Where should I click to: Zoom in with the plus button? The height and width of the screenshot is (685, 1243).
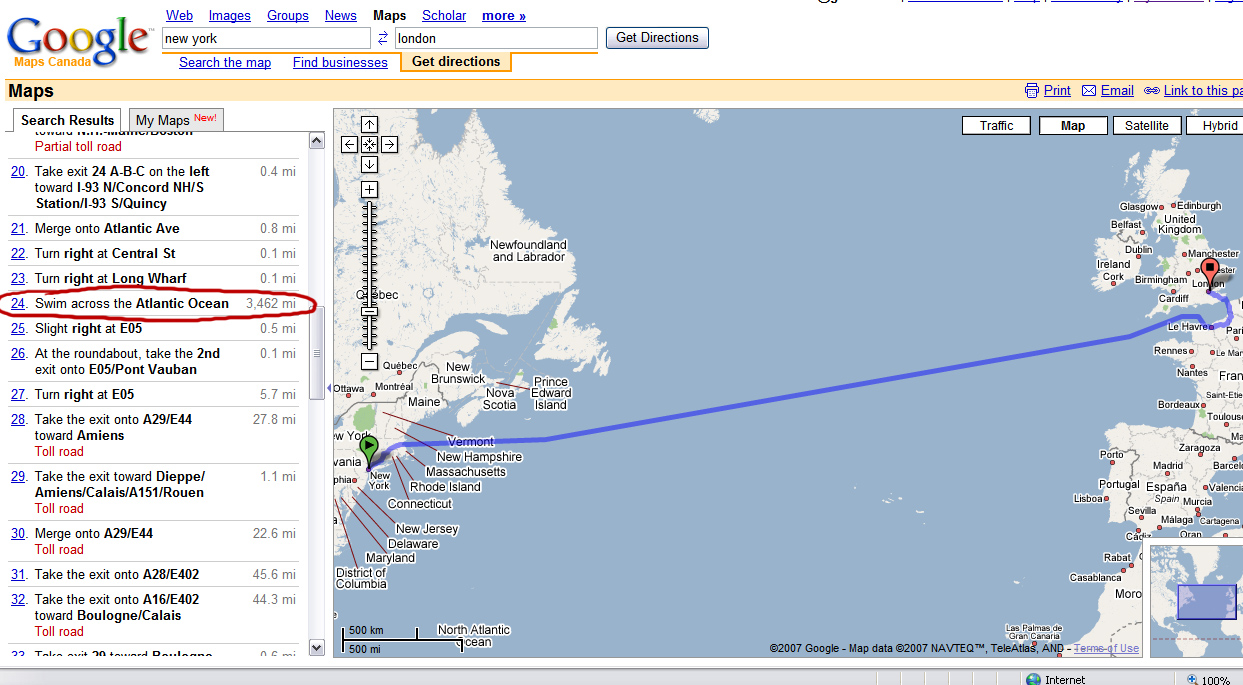tap(369, 190)
